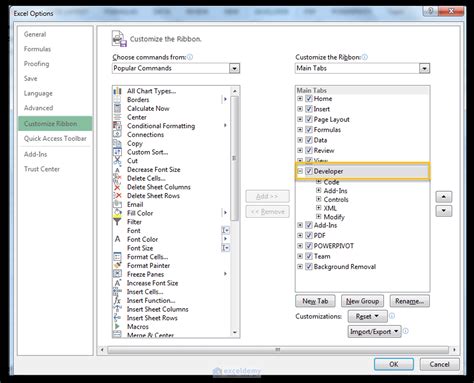Expand the Controls group
Viewport: 474px width, 383px height.
tap(319, 199)
